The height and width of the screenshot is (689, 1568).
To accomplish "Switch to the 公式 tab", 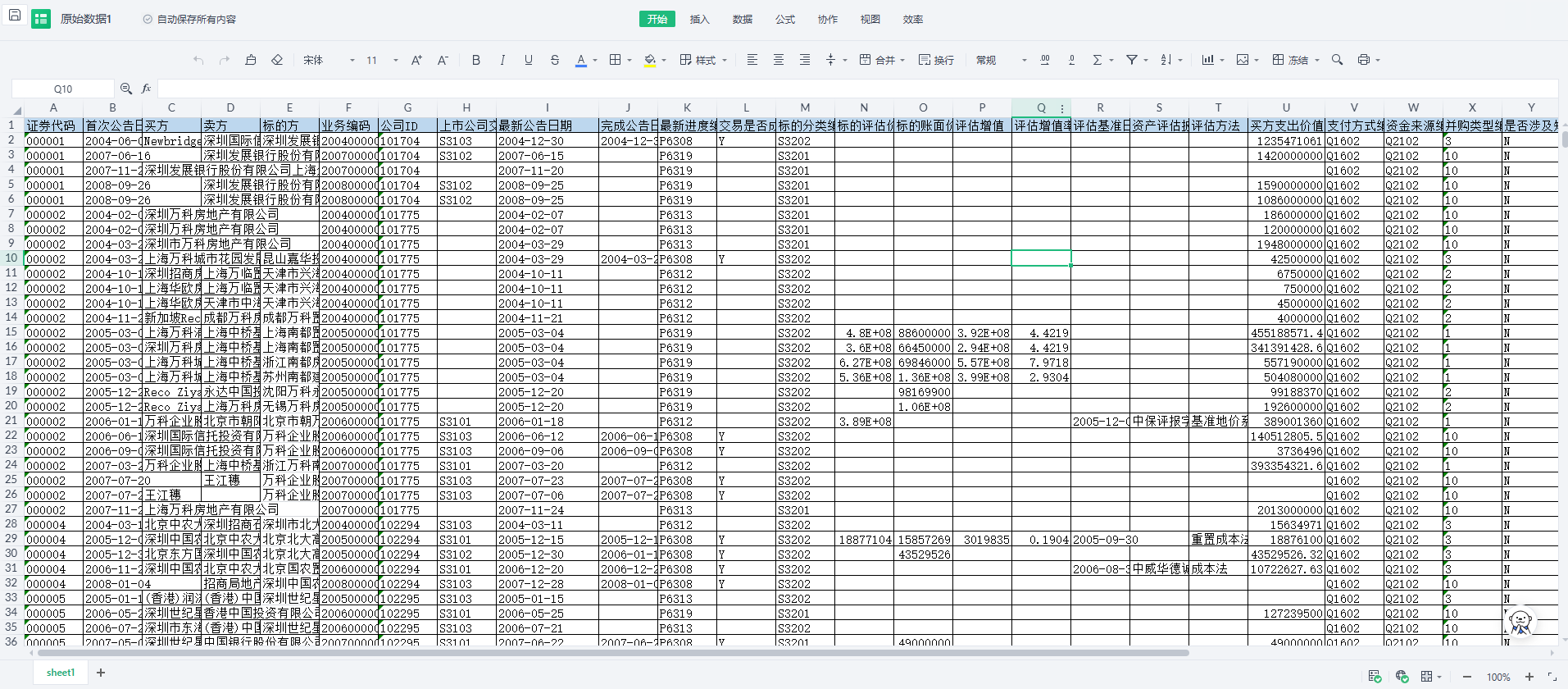I will pyautogui.click(x=785, y=19).
